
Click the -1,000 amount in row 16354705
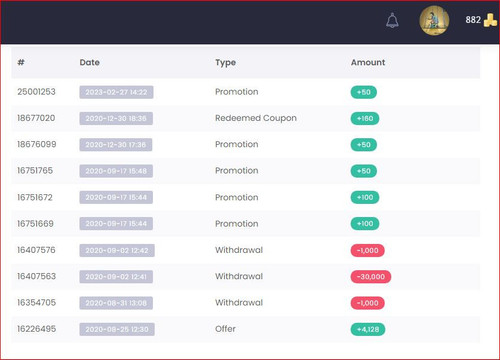tap(367, 303)
